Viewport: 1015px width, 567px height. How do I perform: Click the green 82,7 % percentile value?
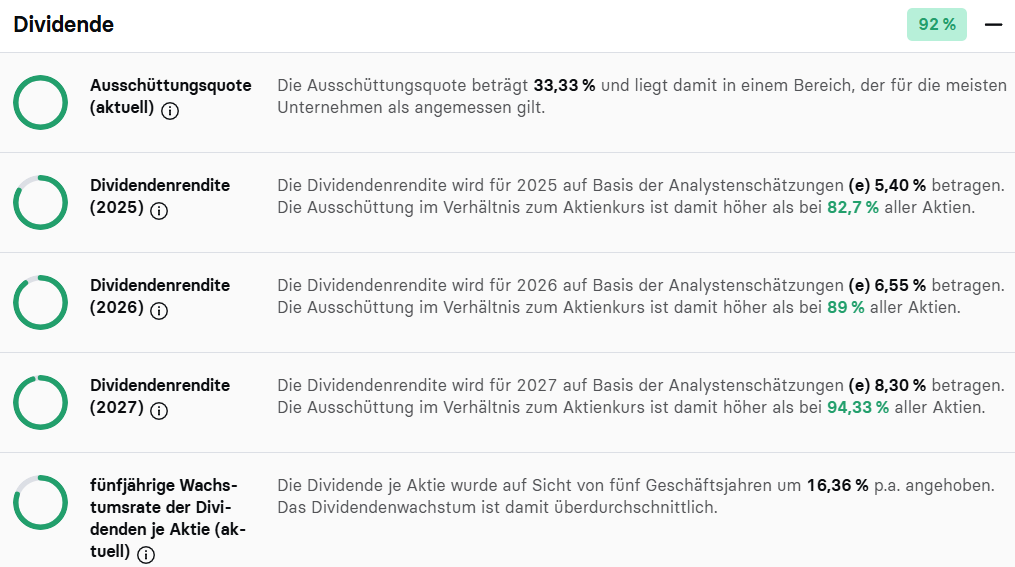click(x=853, y=208)
